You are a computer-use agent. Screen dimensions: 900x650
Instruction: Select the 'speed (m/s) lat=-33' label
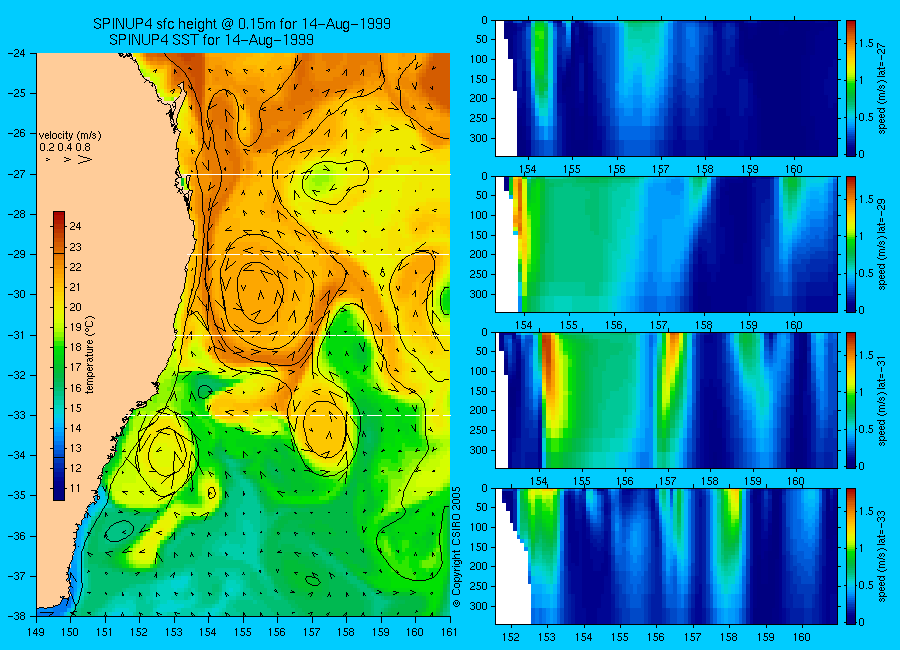pyautogui.click(x=883, y=556)
